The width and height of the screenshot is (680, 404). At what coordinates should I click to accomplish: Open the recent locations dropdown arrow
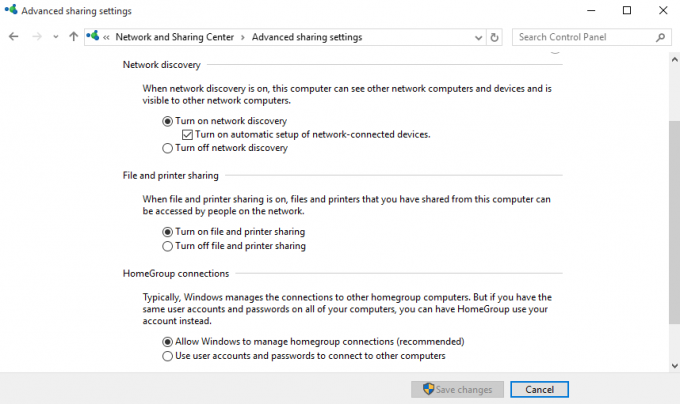[56, 37]
